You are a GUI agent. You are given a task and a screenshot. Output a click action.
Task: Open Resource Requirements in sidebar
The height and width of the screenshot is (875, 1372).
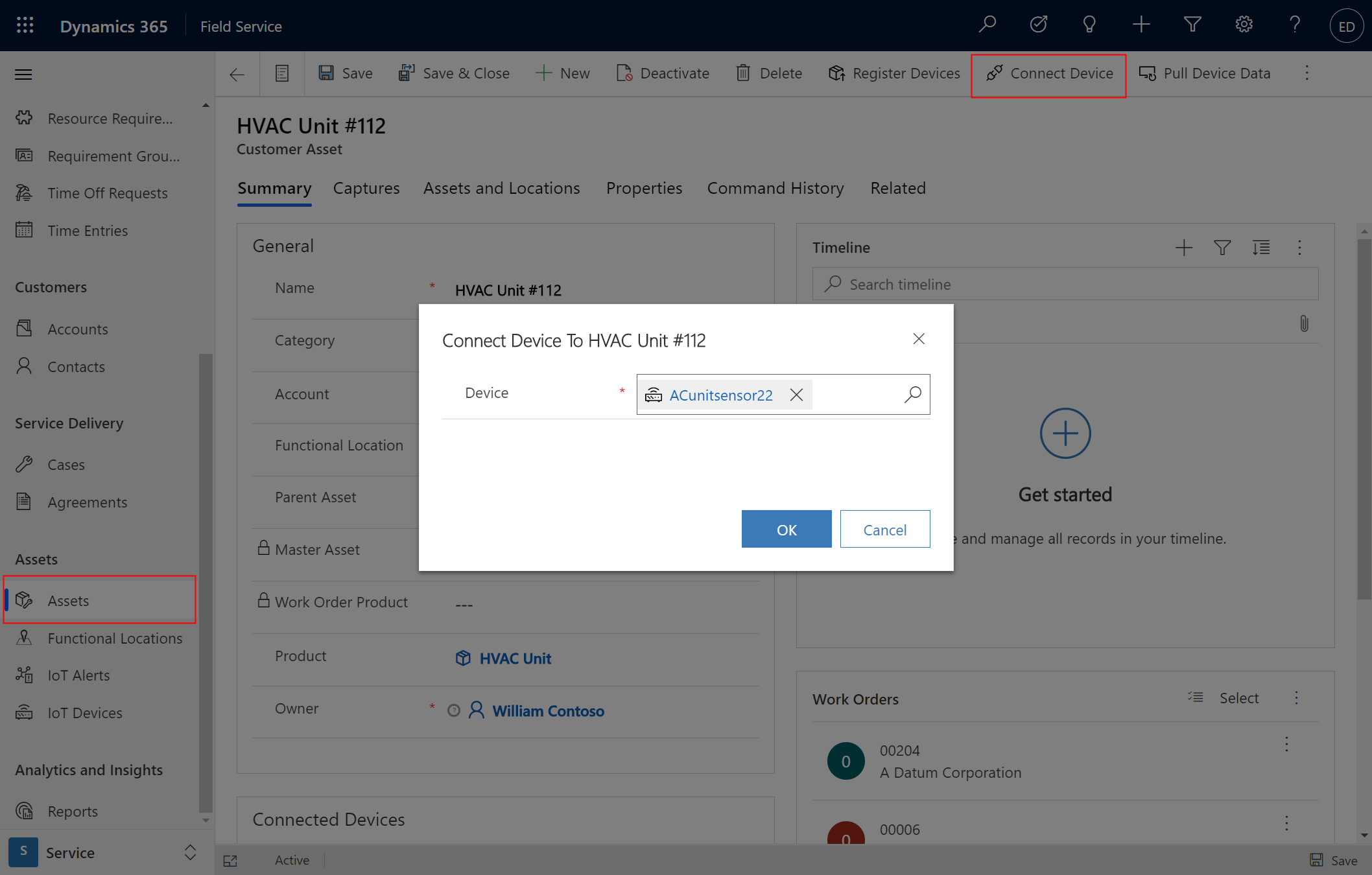[99, 119]
